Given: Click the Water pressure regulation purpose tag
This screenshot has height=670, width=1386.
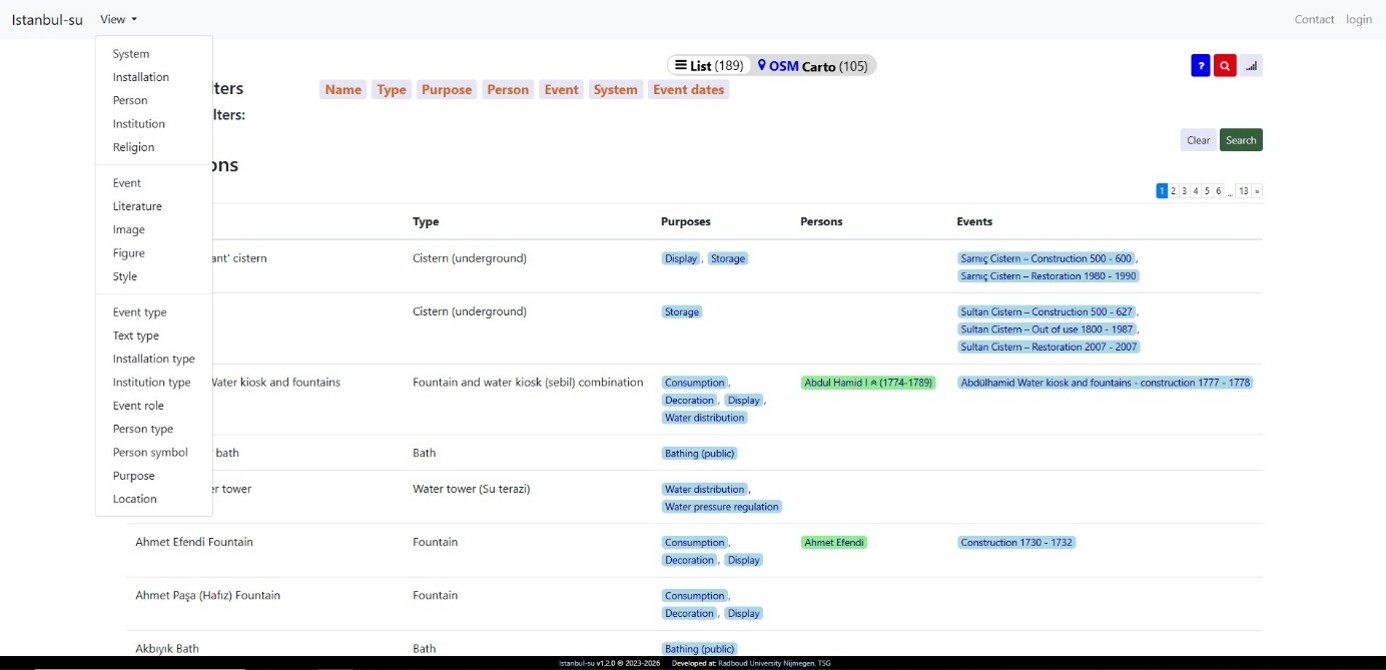Looking at the screenshot, I should coord(722,507).
